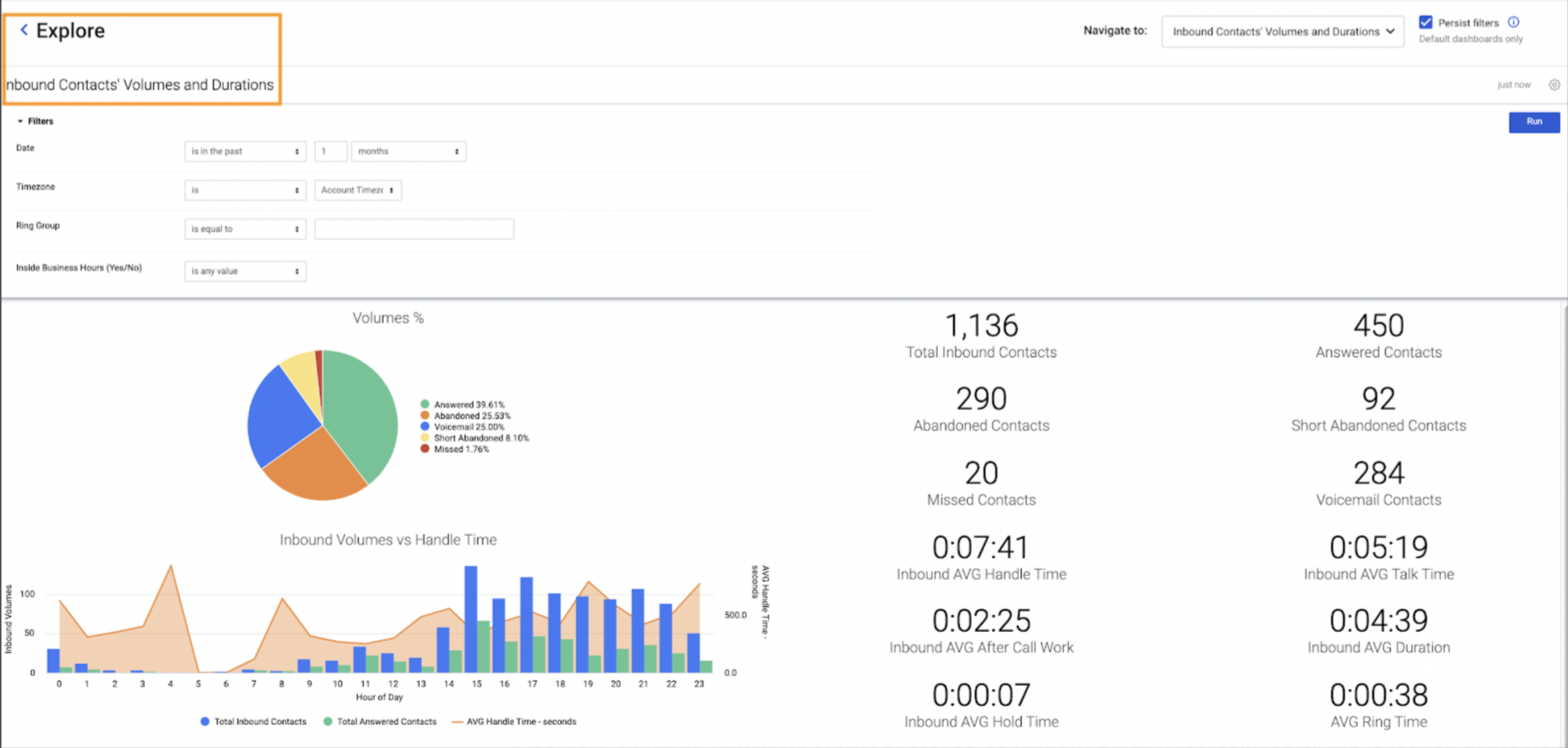This screenshot has height=748, width=1568.
Task: Open the 'months' unit dropdown
Action: coord(408,151)
